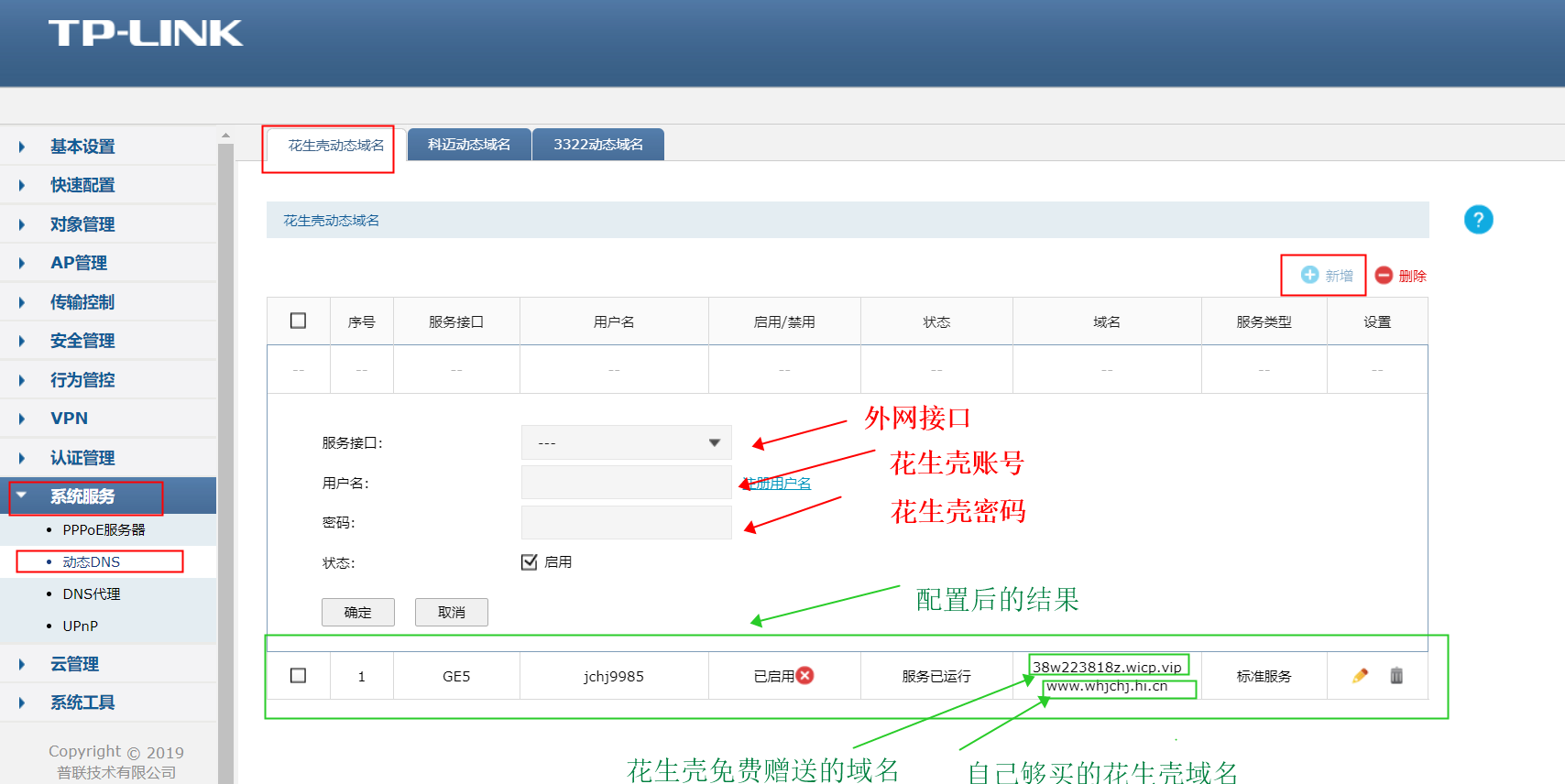Open the 服务接口 dropdown
The image size is (1565, 784).
[x=627, y=442]
